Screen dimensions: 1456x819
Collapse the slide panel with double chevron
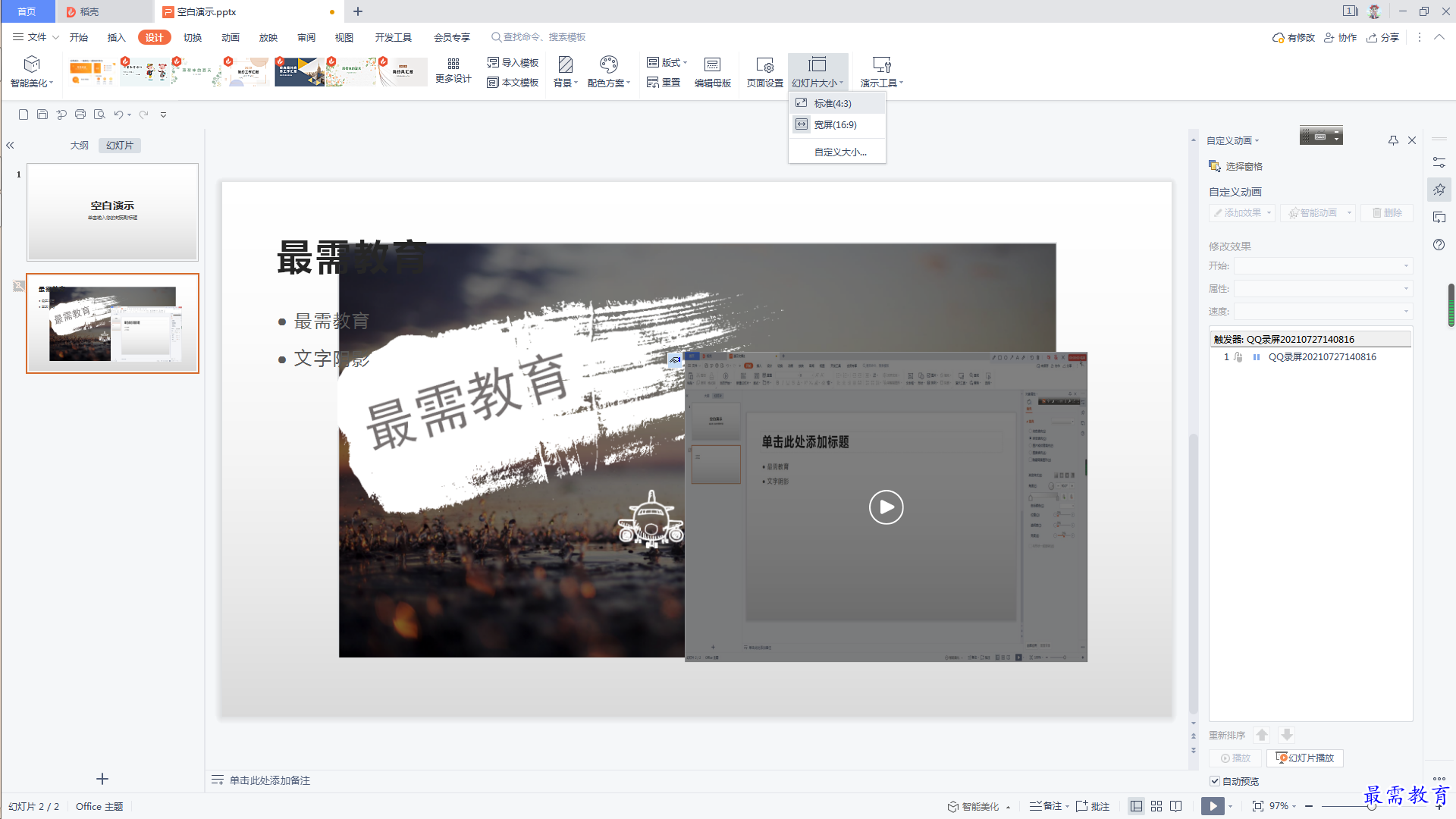coord(10,145)
